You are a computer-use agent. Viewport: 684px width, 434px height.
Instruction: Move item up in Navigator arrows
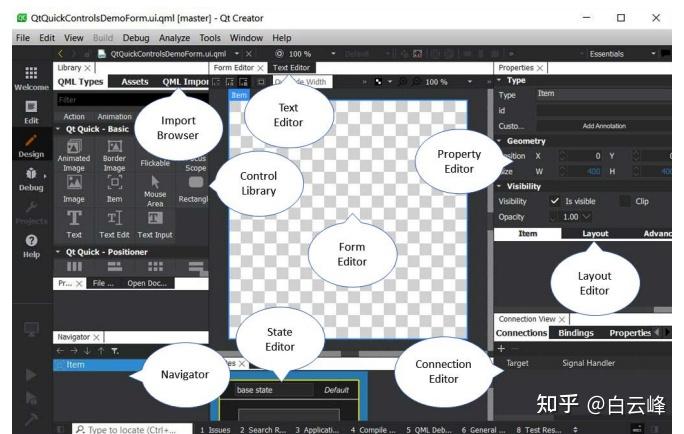[101, 351]
